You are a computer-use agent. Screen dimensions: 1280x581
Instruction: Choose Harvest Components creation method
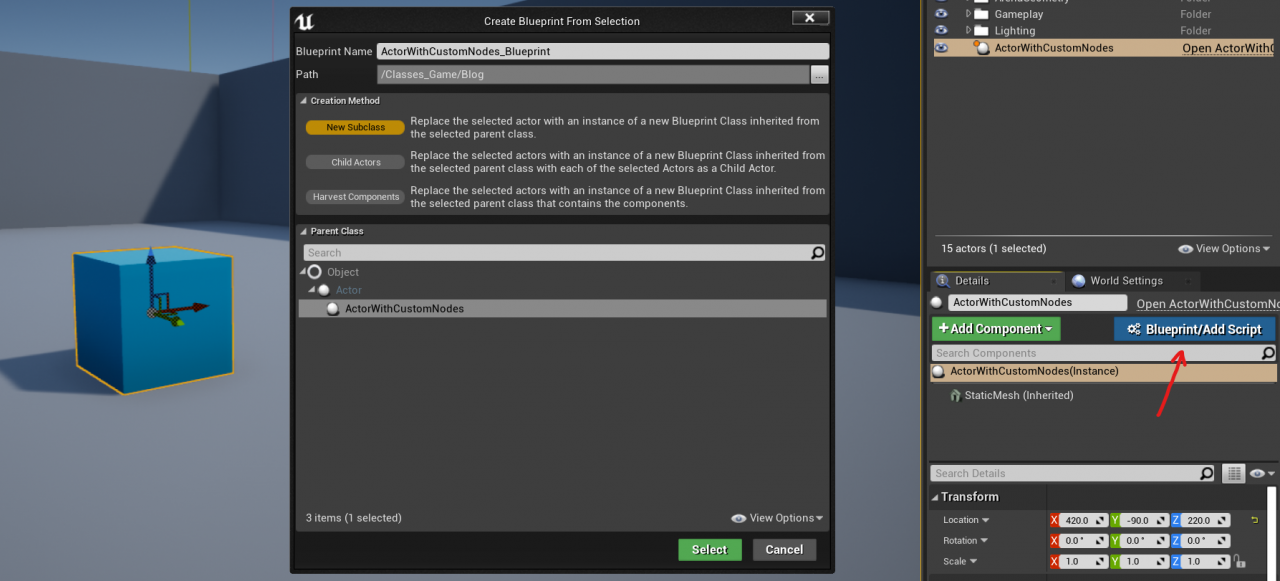355,197
